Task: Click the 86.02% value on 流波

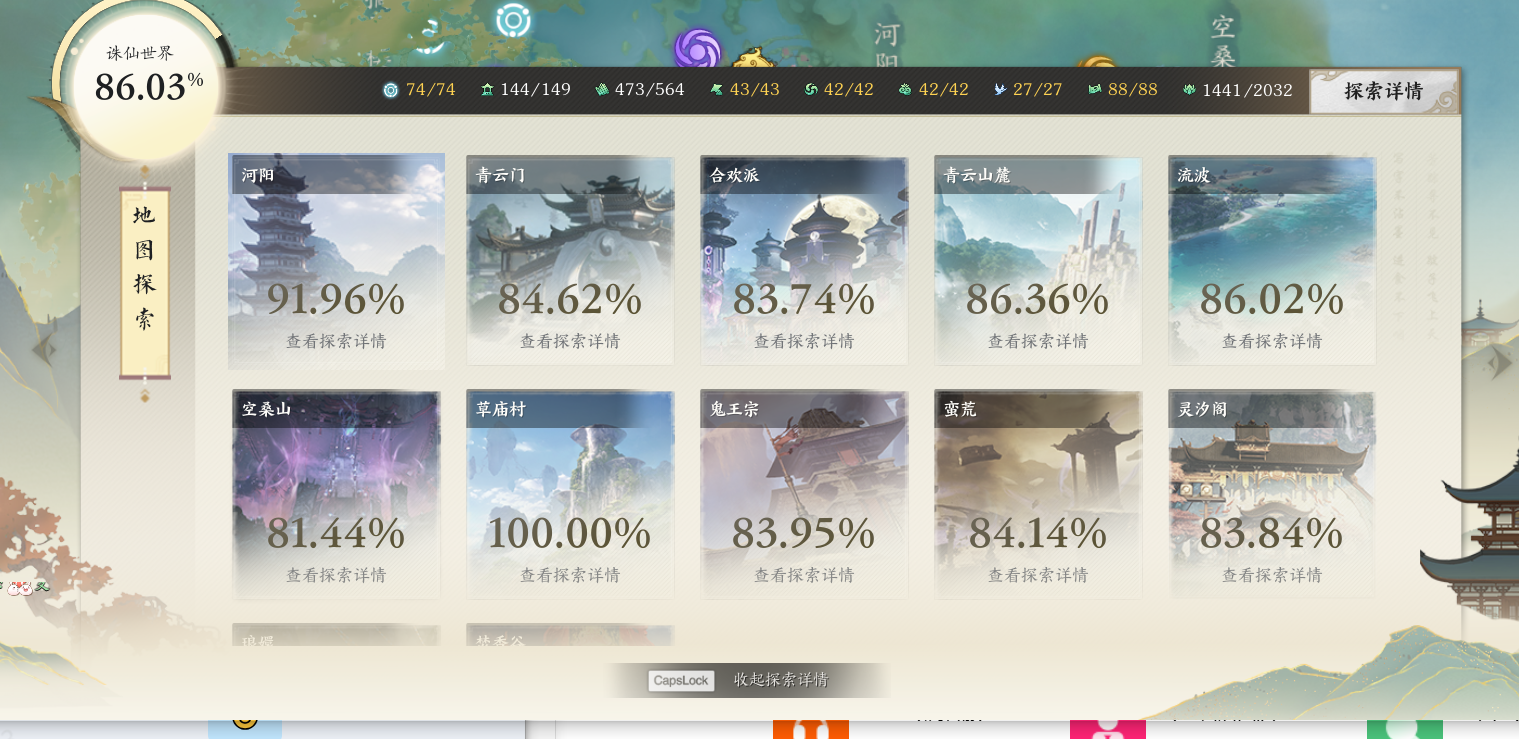Action: point(1272,299)
